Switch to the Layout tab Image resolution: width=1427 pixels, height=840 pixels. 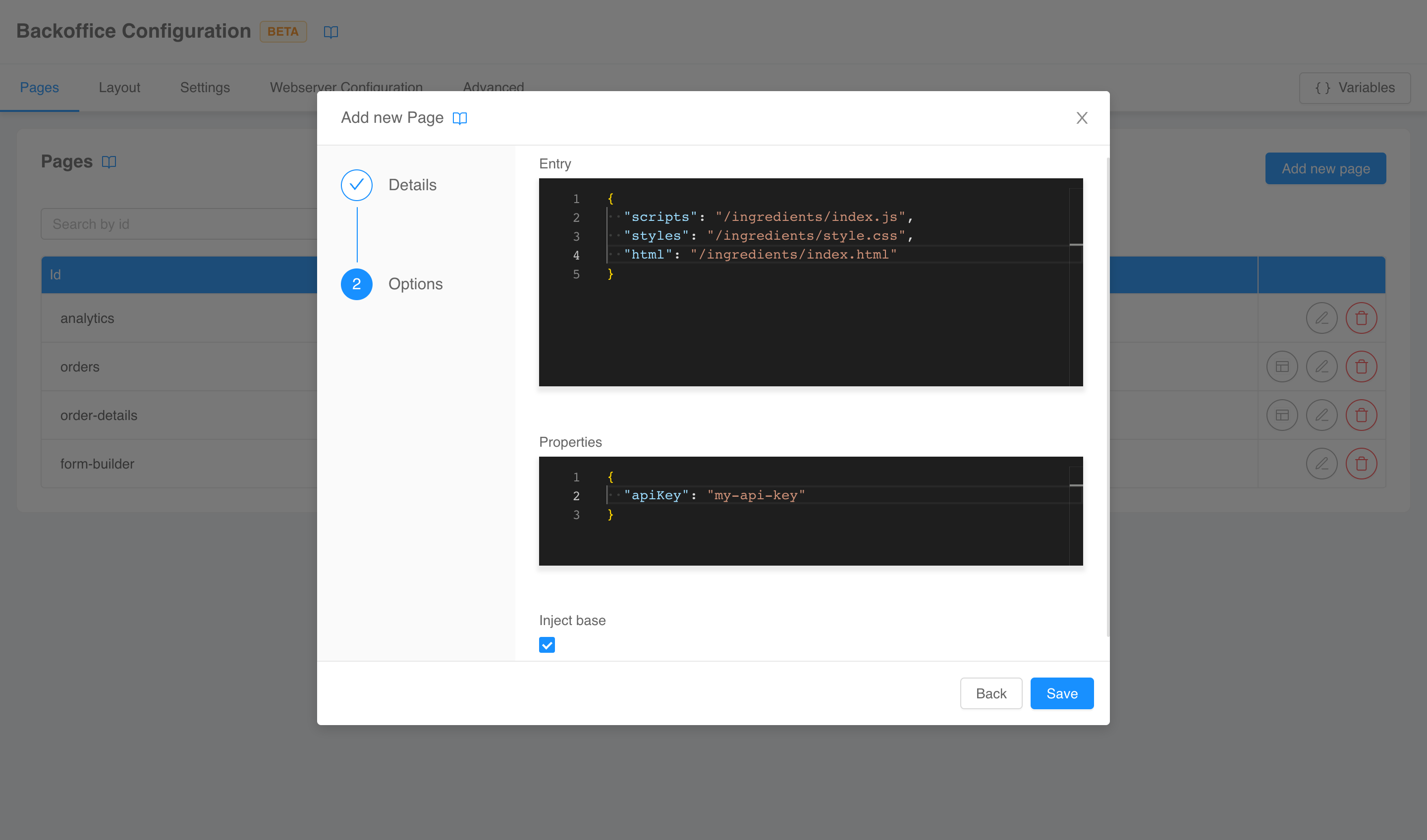click(x=119, y=88)
